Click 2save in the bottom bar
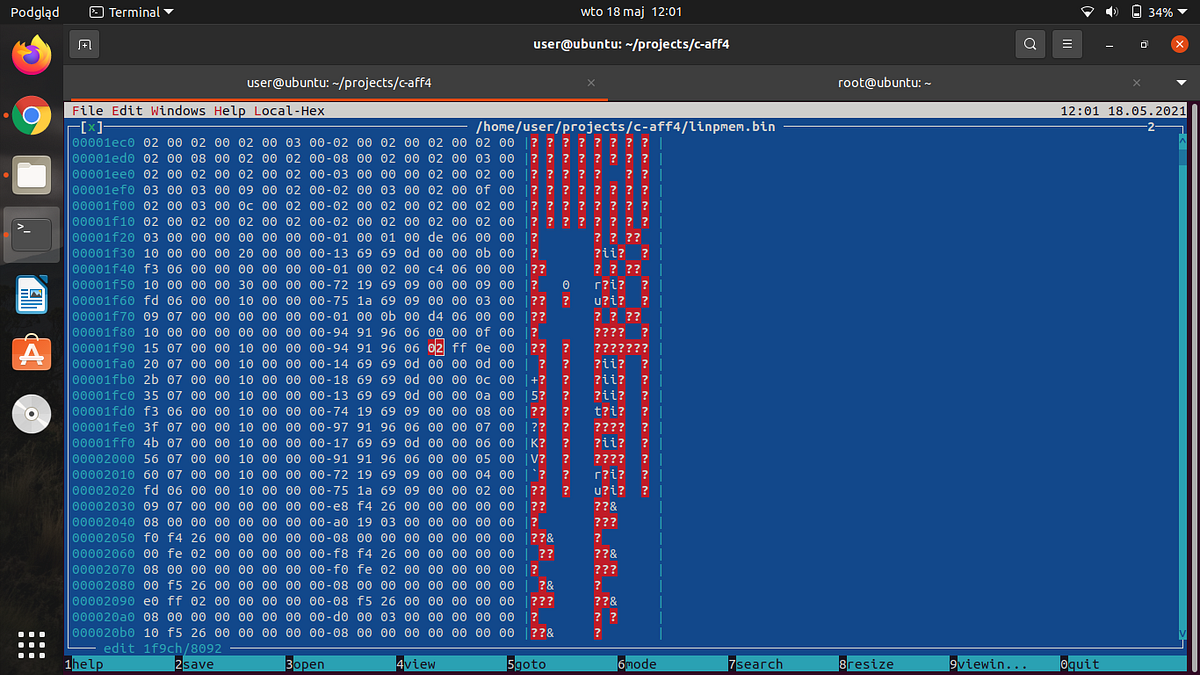Viewport: 1200px width, 675px height. click(195, 664)
